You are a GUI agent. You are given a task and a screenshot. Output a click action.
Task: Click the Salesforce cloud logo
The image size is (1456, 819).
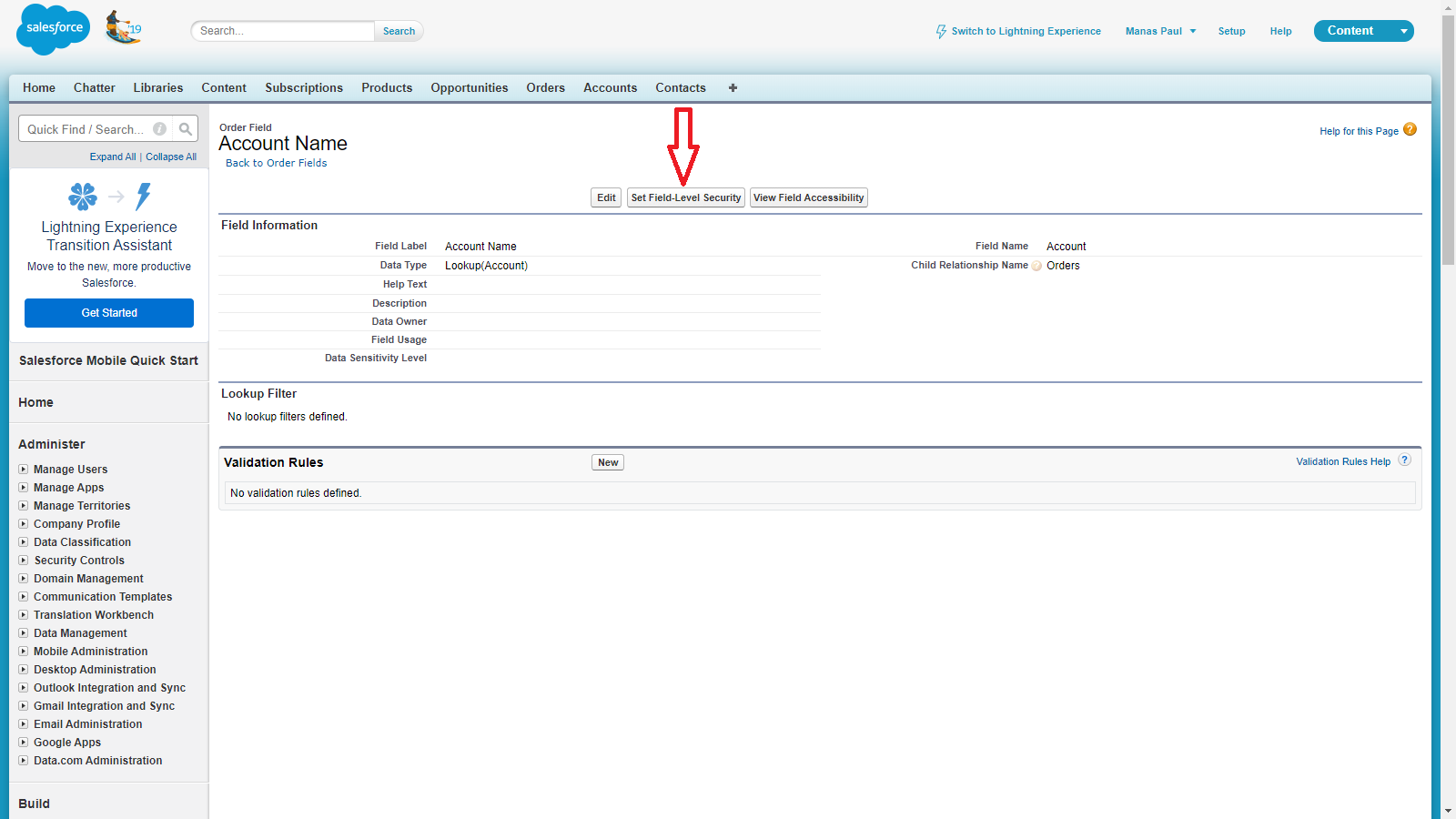pyautogui.click(x=54, y=29)
